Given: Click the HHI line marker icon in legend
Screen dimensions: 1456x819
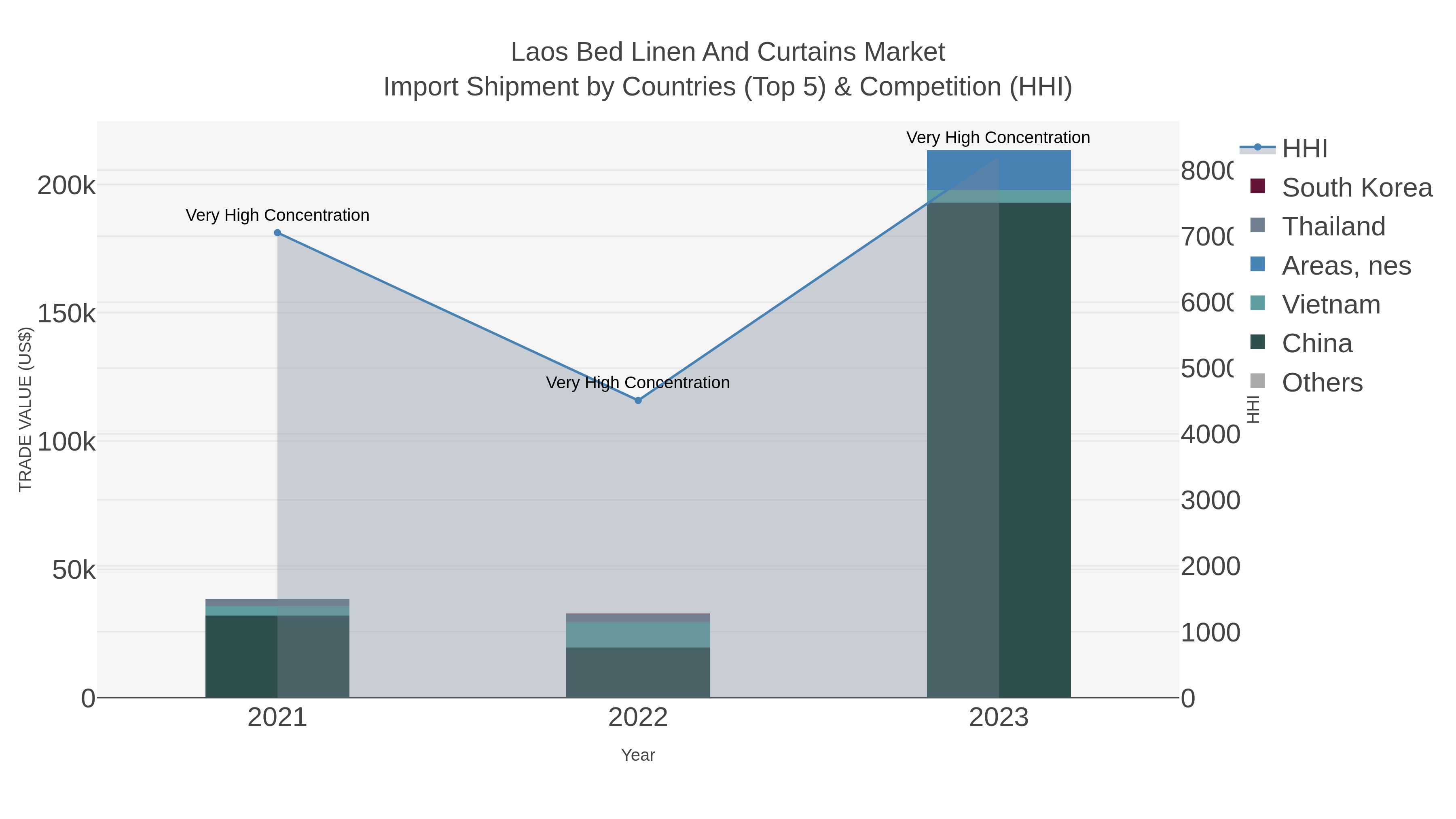Looking at the screenshot, I should click(x=1257, y=148).
